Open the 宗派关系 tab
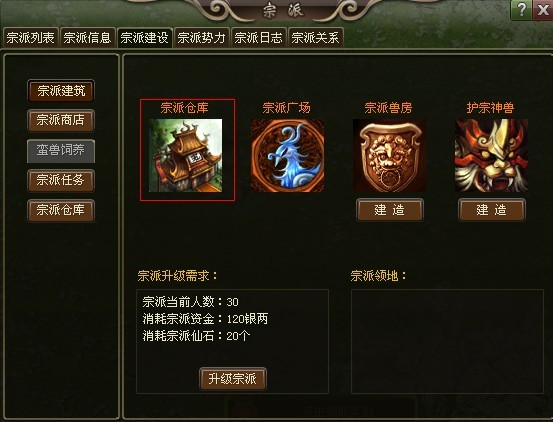Viewport: 553px width, 422px height. click(x=316, y=37)
